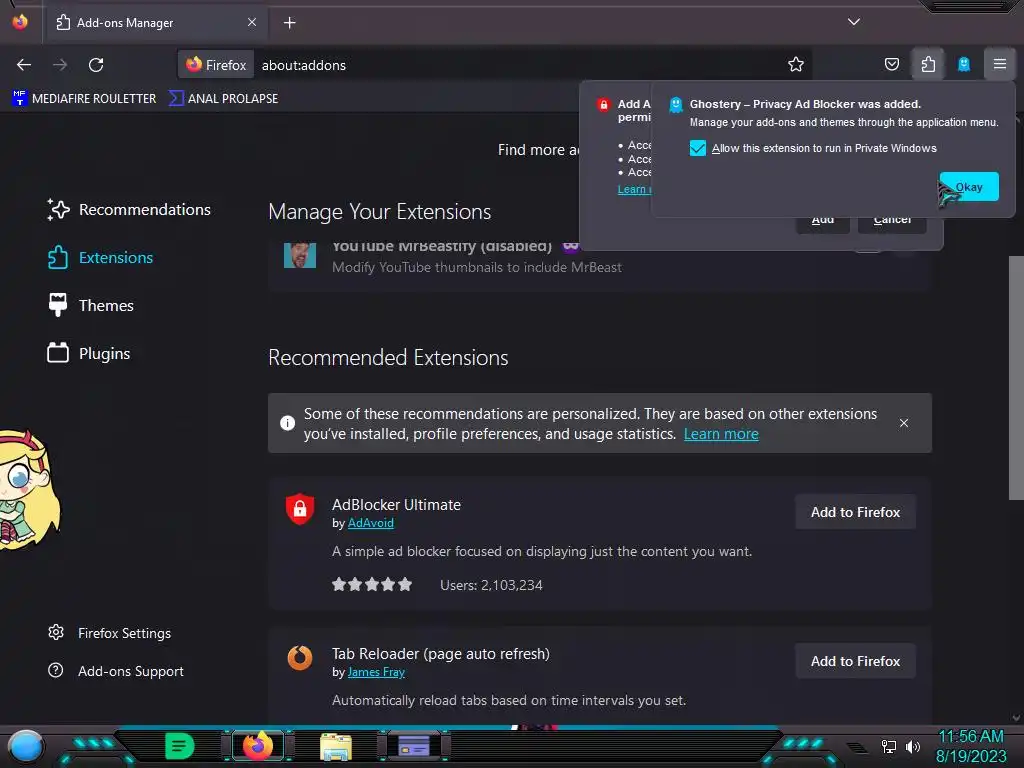This screenshot has height=768, width=1024.
Task: Close the Add-ons Manager tab
Action: 252,22
